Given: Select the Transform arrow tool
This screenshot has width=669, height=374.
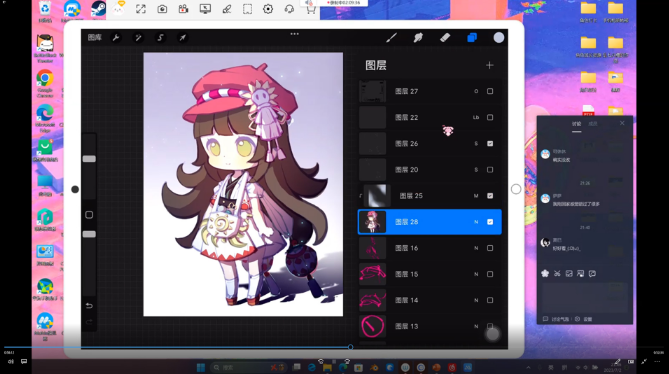Looking at the screenshot, I should coord(183,38).
